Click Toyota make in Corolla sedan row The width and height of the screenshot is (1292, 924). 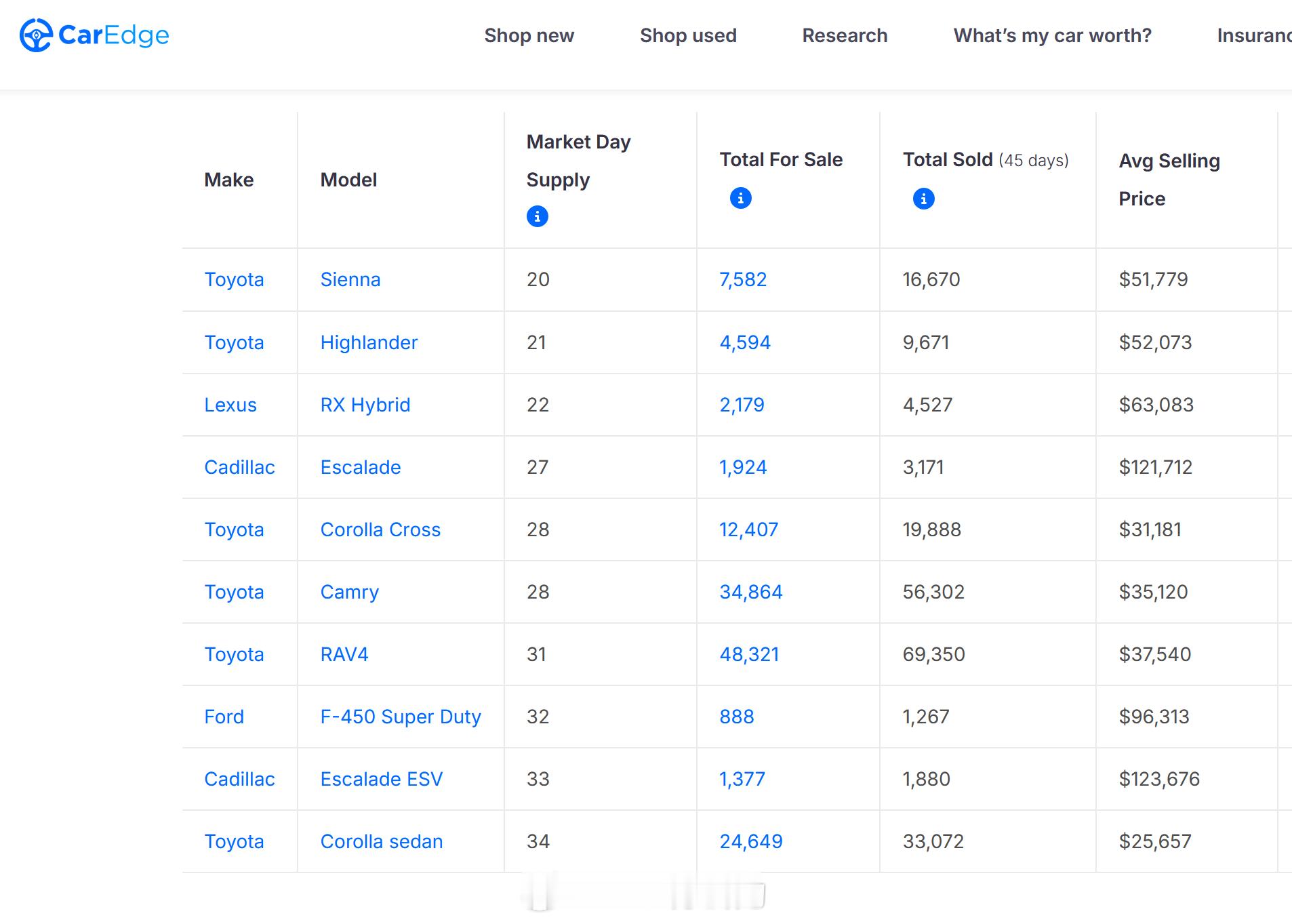[x=234, y=841]
